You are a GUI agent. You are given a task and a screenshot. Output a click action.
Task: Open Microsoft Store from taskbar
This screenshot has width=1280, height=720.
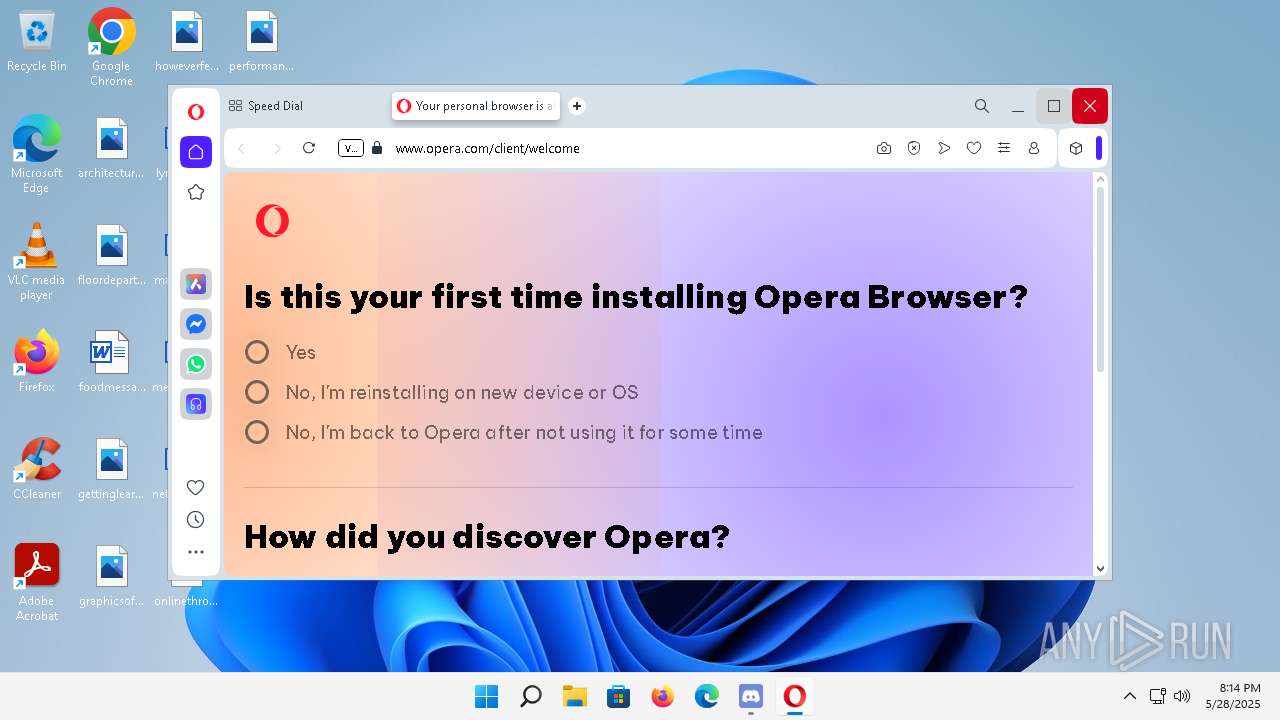pyautogui.click(x=618, y=696)
